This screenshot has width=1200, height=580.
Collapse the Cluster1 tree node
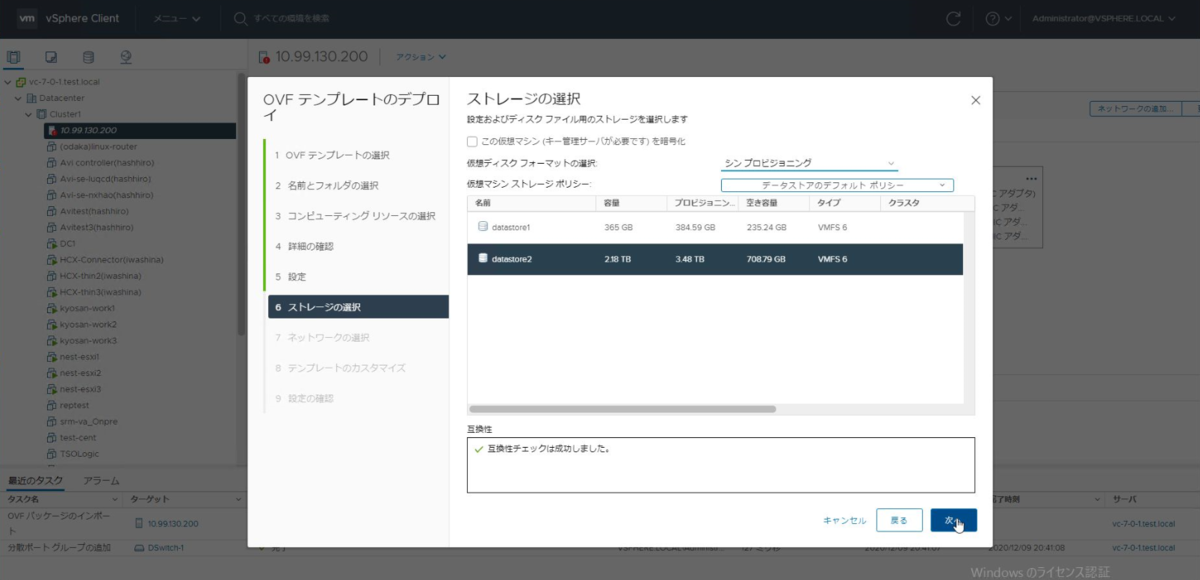[x=29, y=114]
